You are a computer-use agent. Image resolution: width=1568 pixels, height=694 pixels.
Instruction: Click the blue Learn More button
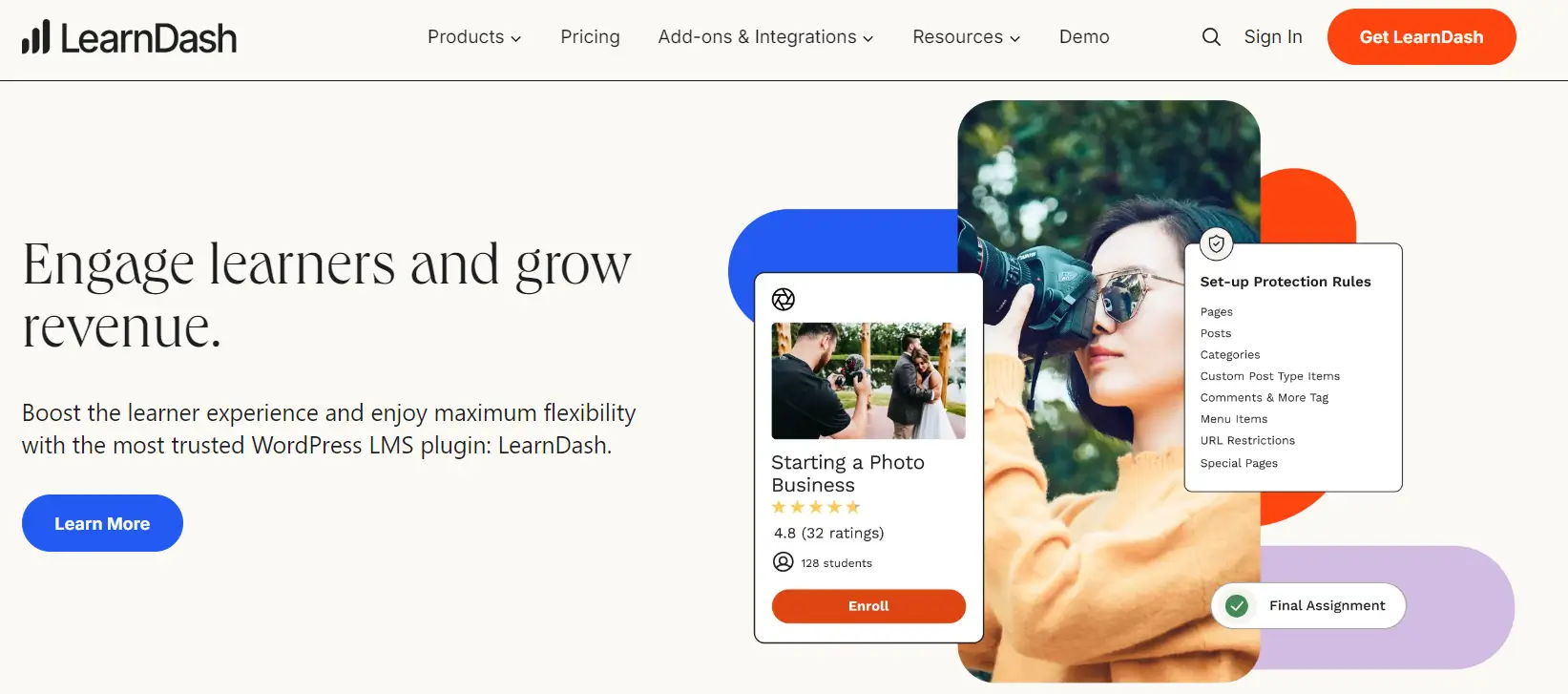tap(102, 523)
